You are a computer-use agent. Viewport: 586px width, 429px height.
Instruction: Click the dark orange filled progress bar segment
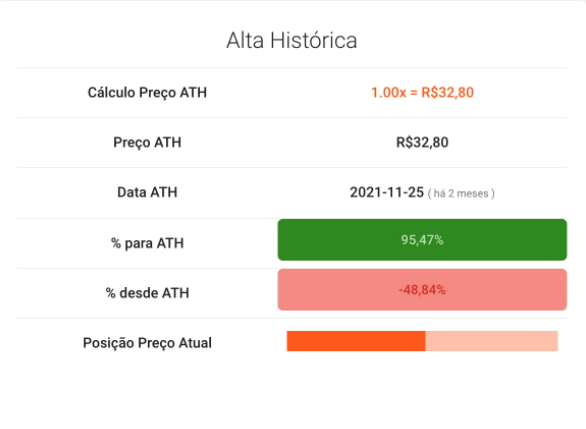(x=356, y=341)
